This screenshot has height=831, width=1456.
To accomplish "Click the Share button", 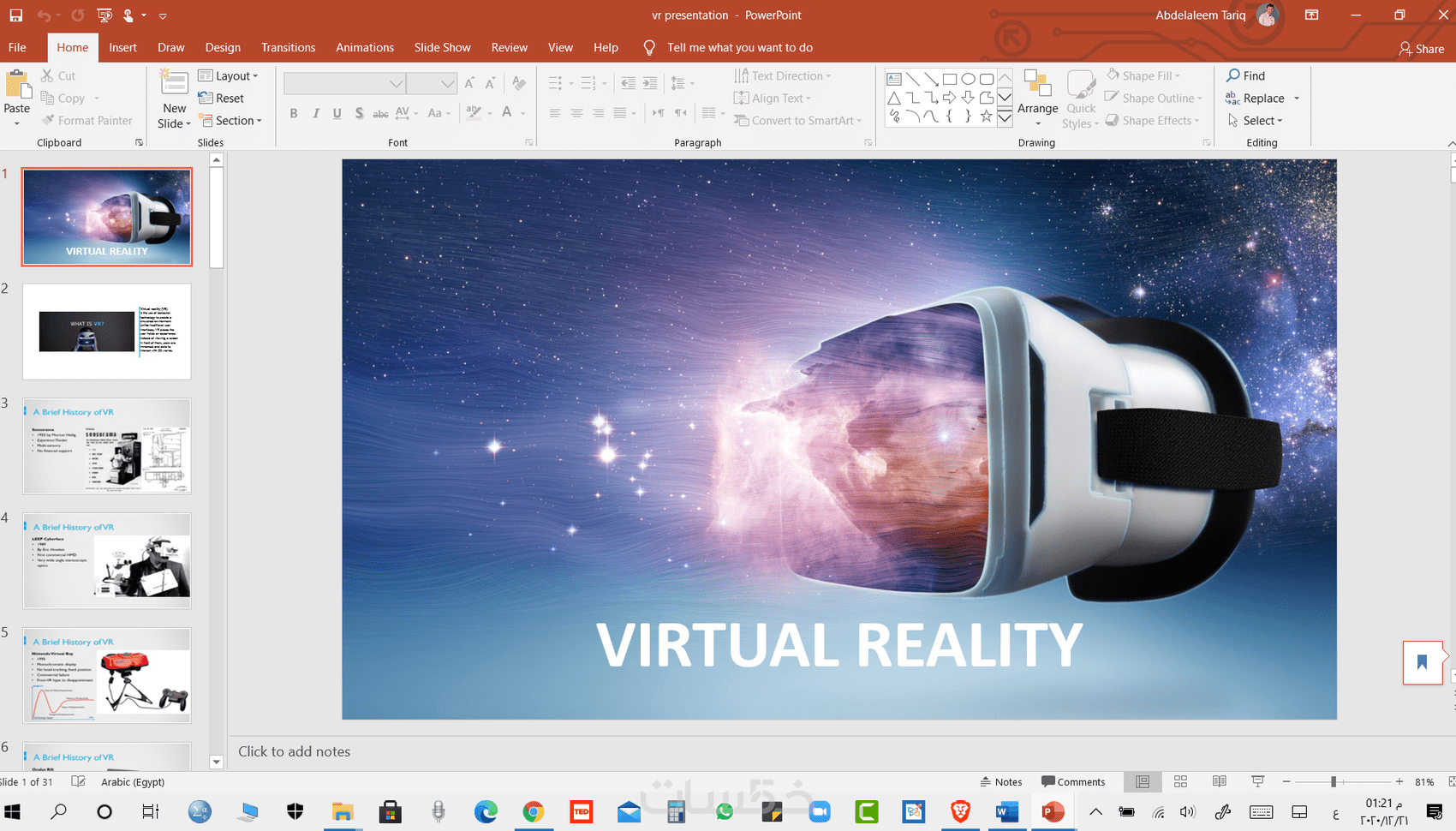I will point(1422,48).
